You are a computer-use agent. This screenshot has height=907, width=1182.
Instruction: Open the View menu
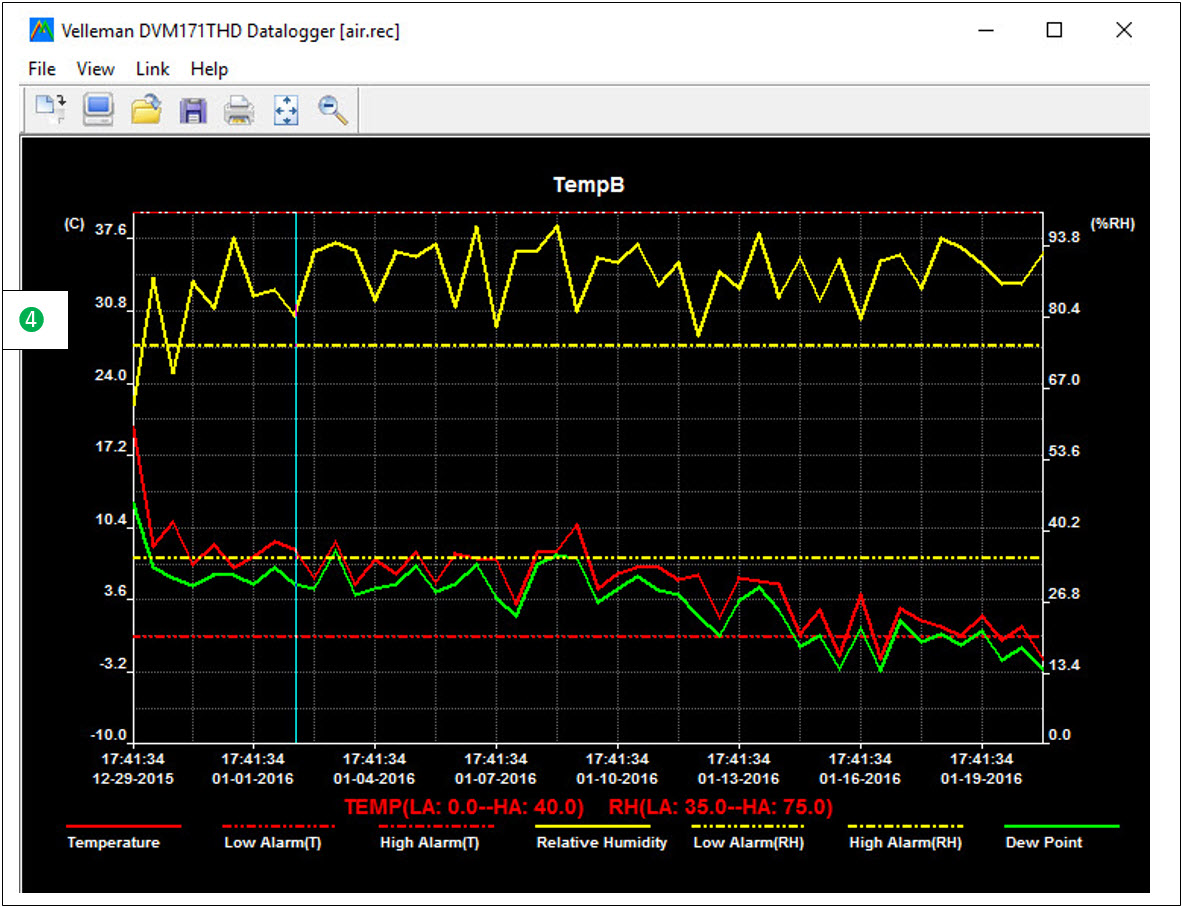click(96, 69)
